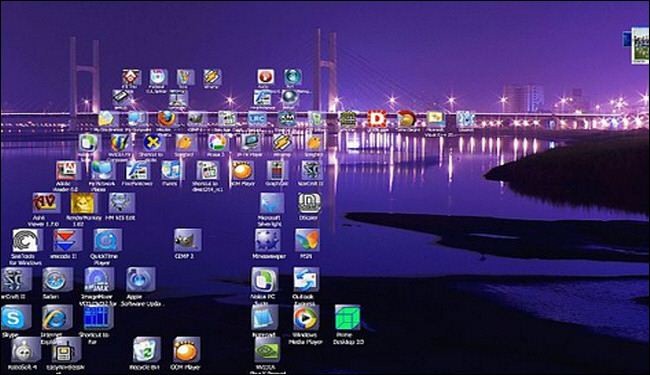
Task: Click the blue LRC icon
Action: 257,119
